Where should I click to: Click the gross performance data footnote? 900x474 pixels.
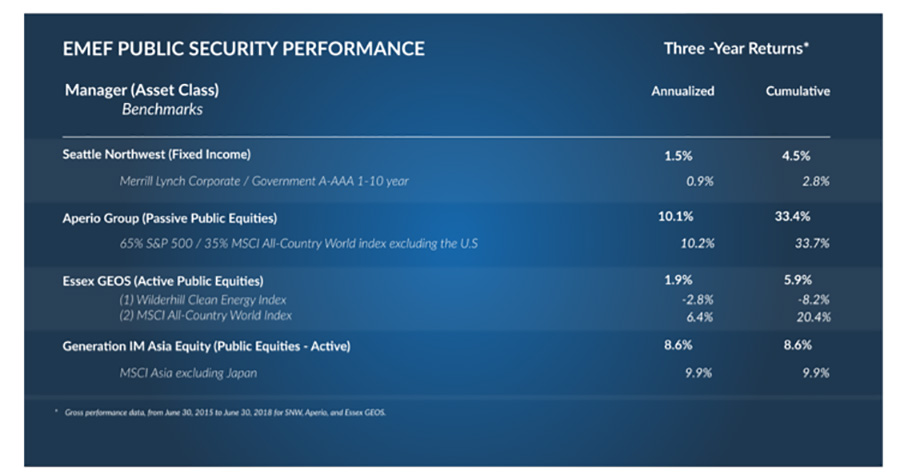point(225,413)
